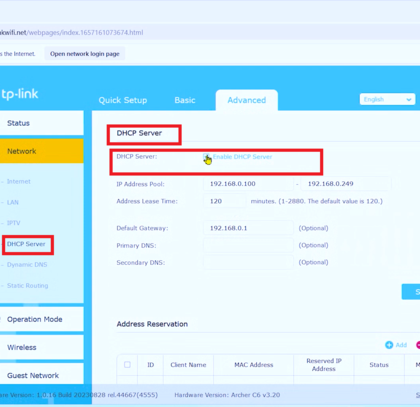Click the Reserved IP Address column header
Viewport: 420px width, 407px height.
point(324,365)
